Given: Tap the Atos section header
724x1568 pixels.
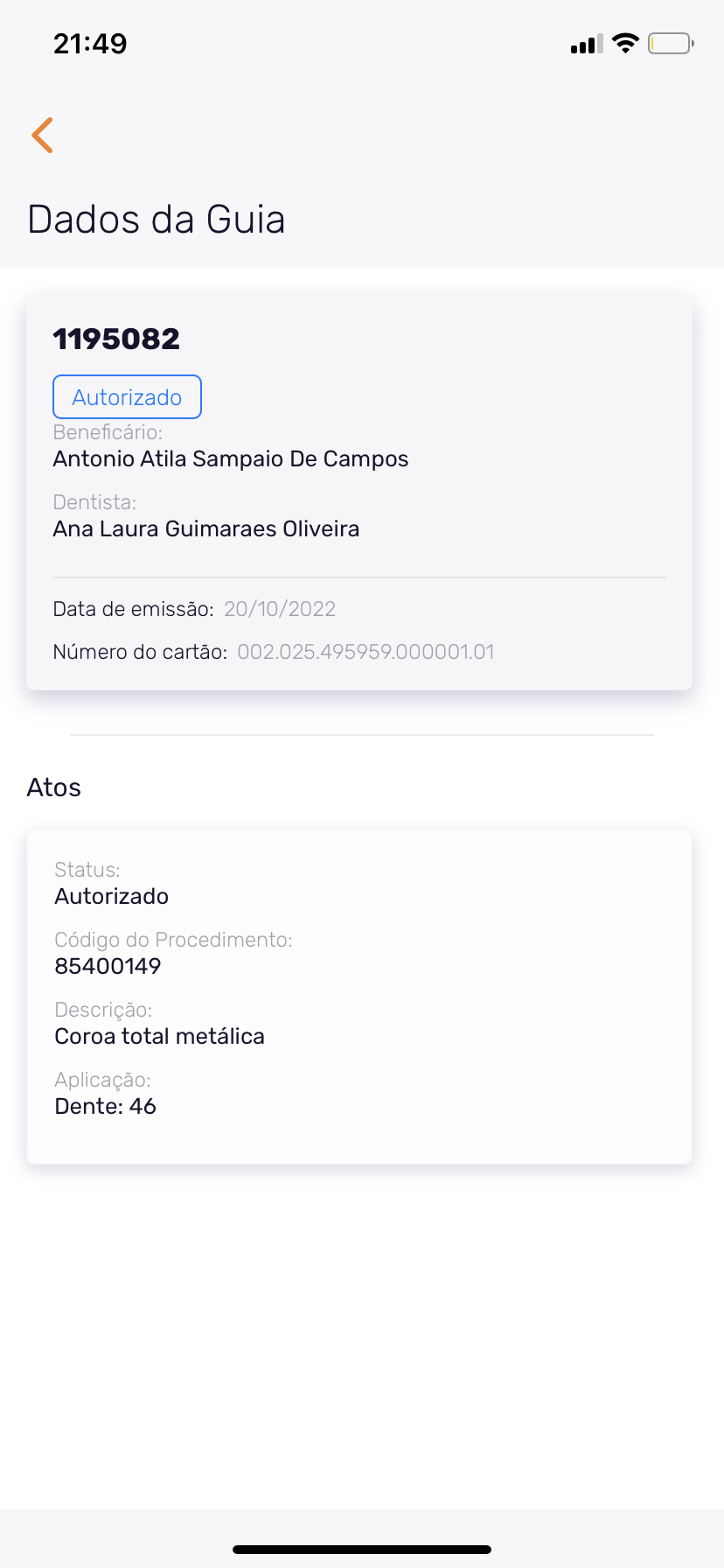Looking at the screenshot, I should point(54,787).
